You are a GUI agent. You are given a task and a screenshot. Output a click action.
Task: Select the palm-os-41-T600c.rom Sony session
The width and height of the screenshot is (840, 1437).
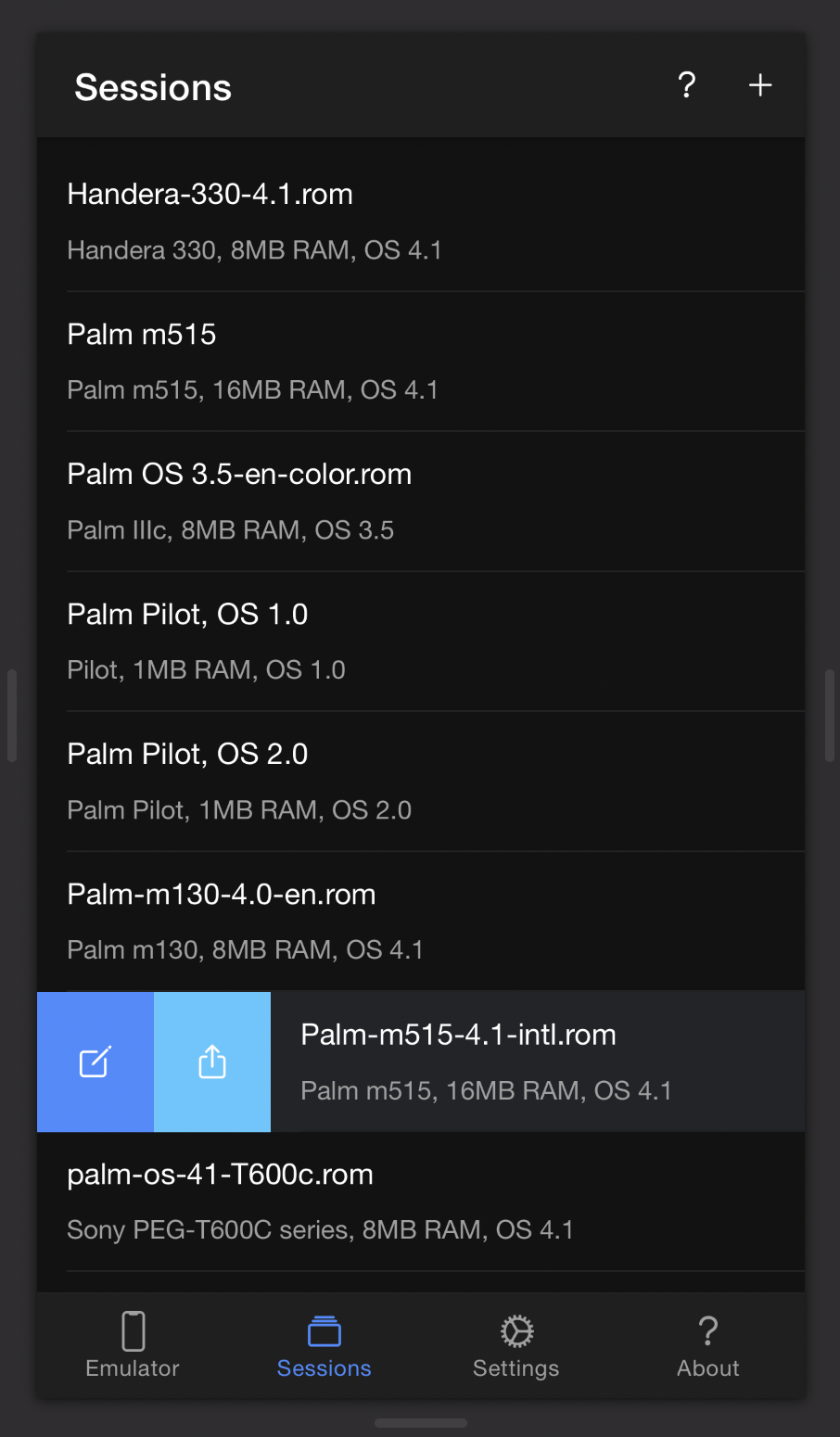pos(420,1201)
